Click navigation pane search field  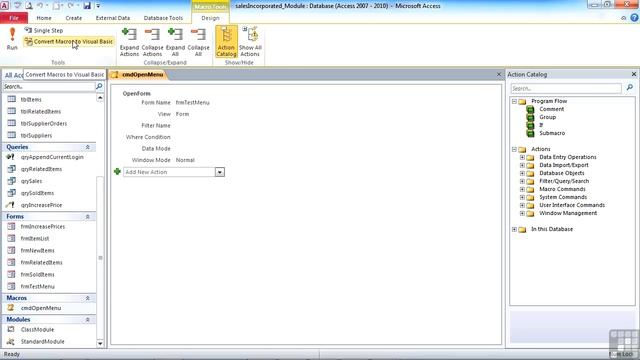click(49, 87)
